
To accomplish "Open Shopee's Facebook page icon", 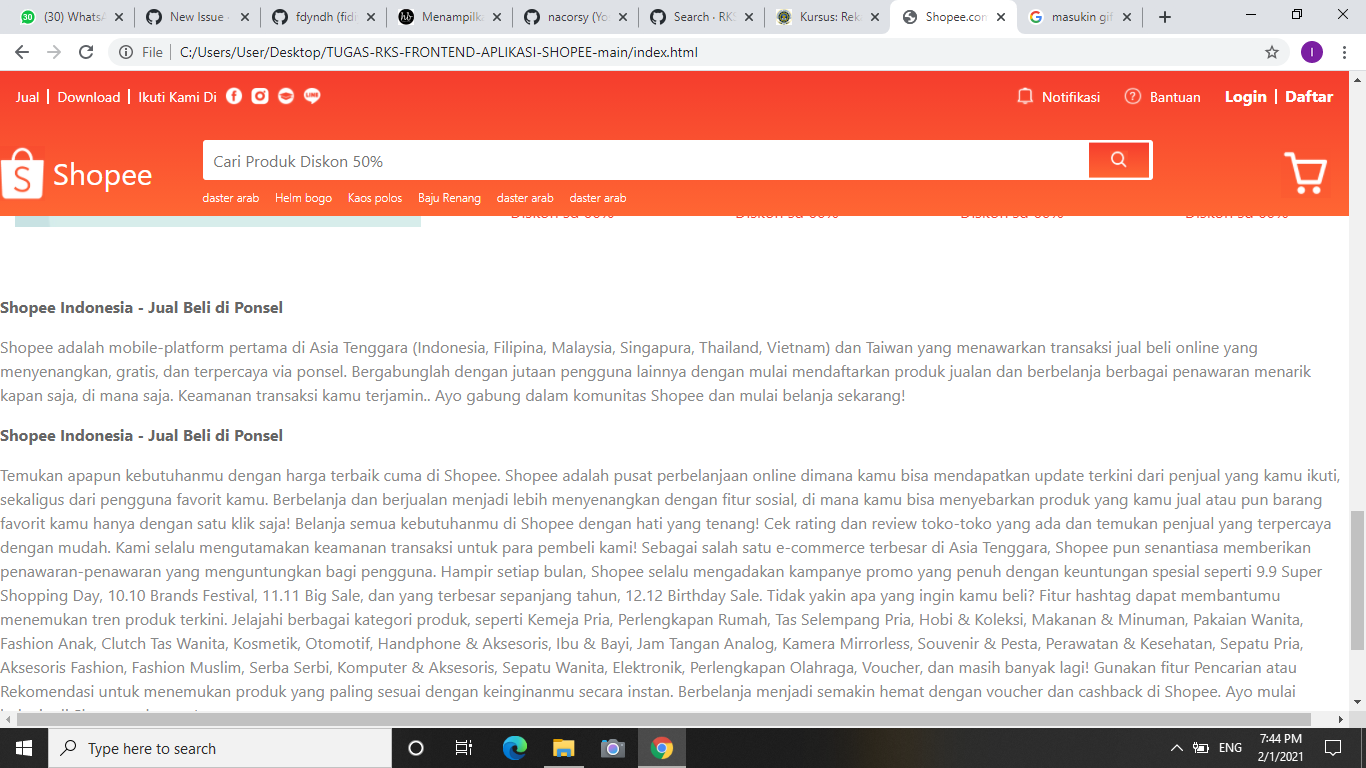I will [x=234, y=96].
